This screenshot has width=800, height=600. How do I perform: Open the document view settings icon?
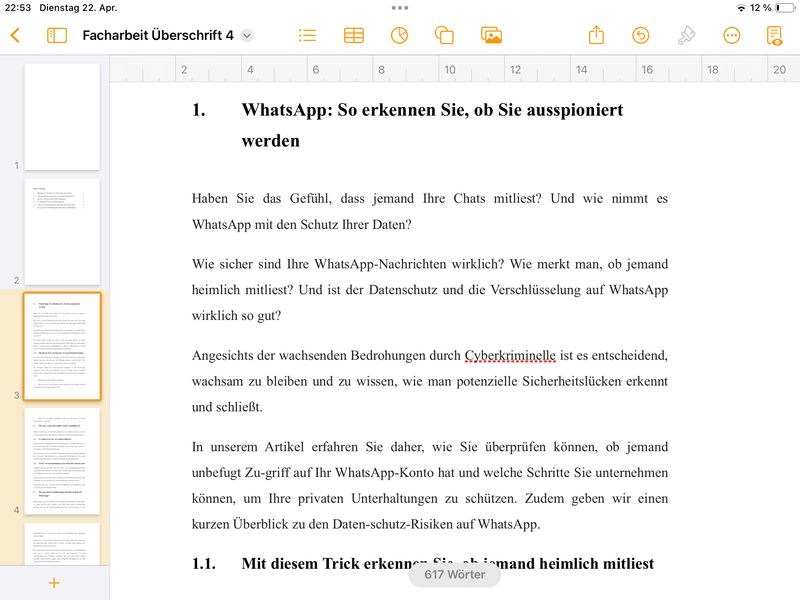point(774,35)
